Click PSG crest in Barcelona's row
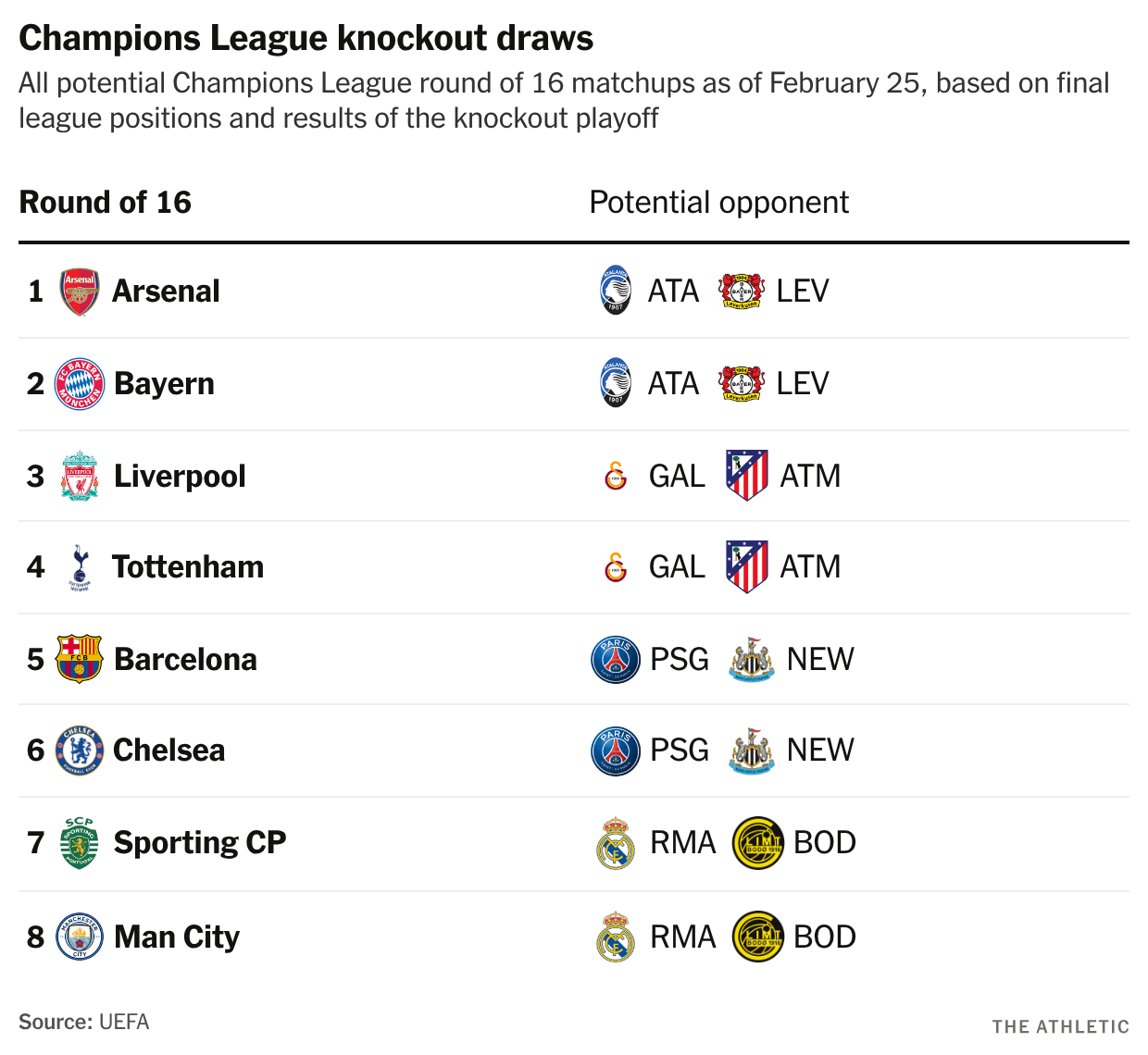1148x1055 pixels. tap(616, 659)
